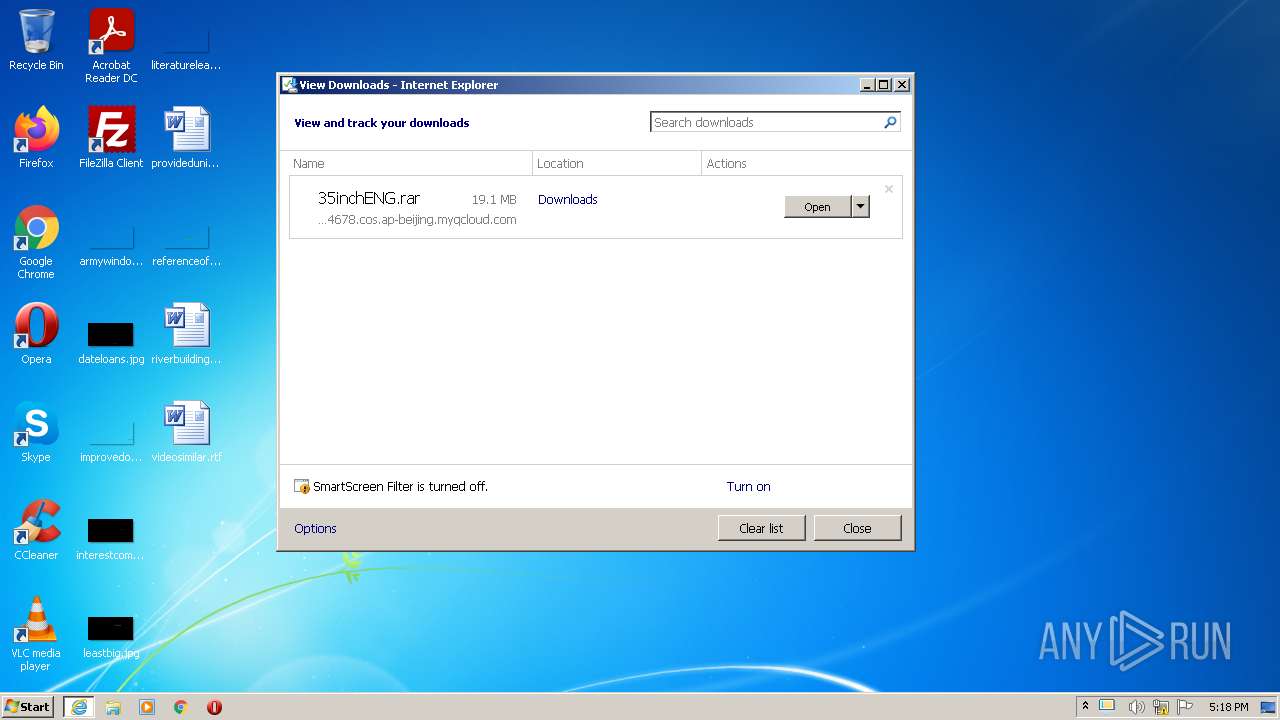Launch Acrobat Reader DC shortcut
The width and height of the screenshot is (1280, 720).
coord(111,46)
